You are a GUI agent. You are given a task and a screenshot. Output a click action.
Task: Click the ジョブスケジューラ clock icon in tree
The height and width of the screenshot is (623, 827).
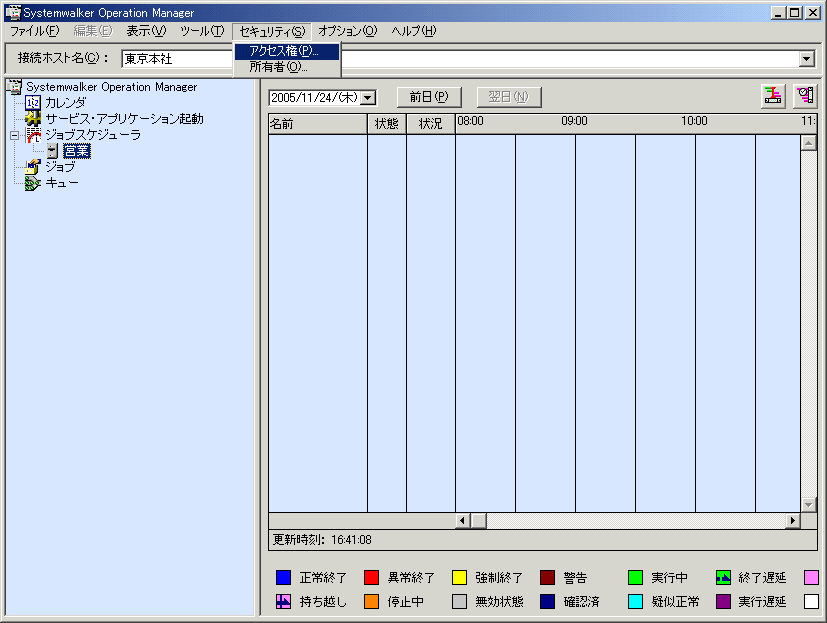coord(33,135)
